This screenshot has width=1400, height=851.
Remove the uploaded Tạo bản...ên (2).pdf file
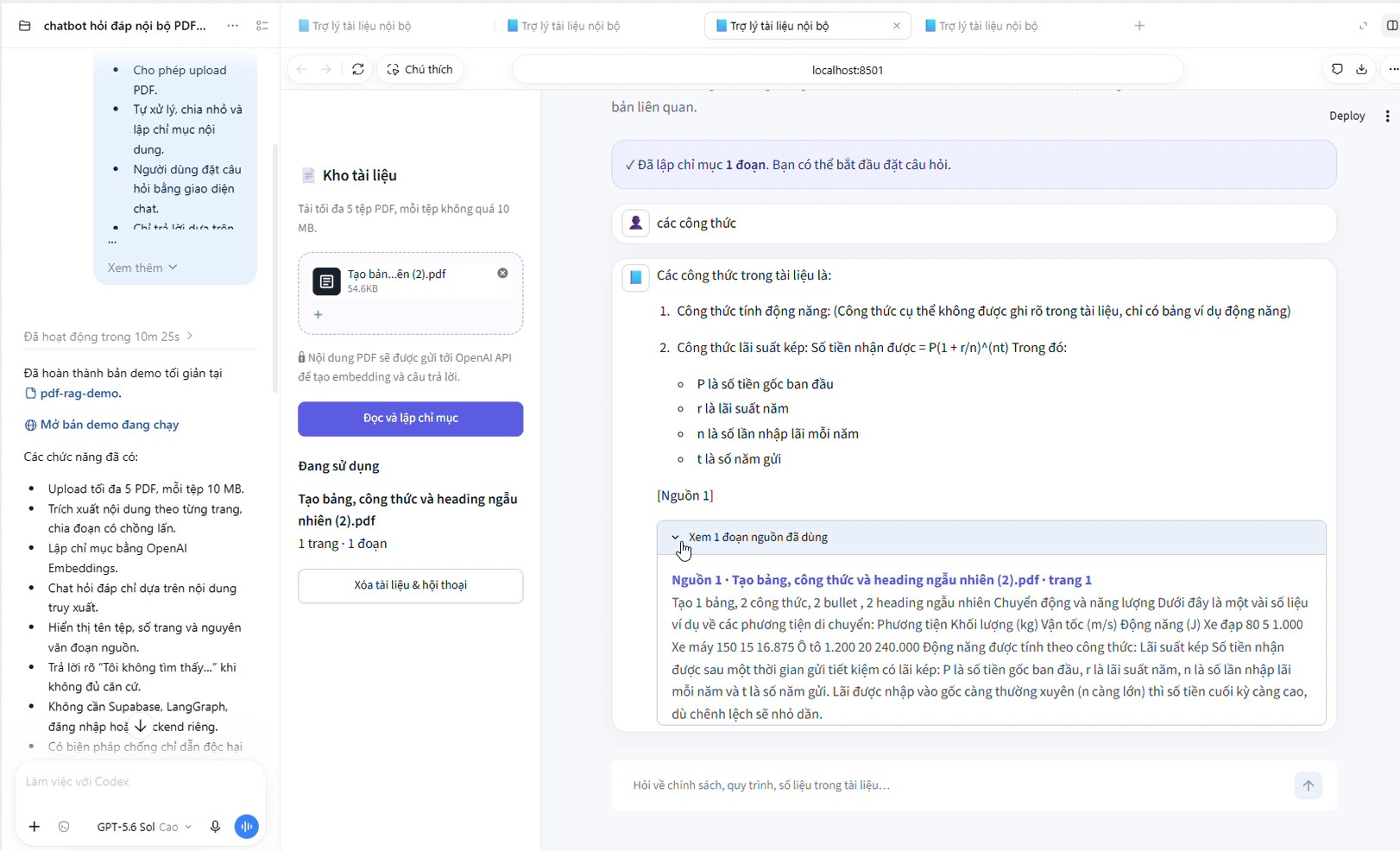502,274
